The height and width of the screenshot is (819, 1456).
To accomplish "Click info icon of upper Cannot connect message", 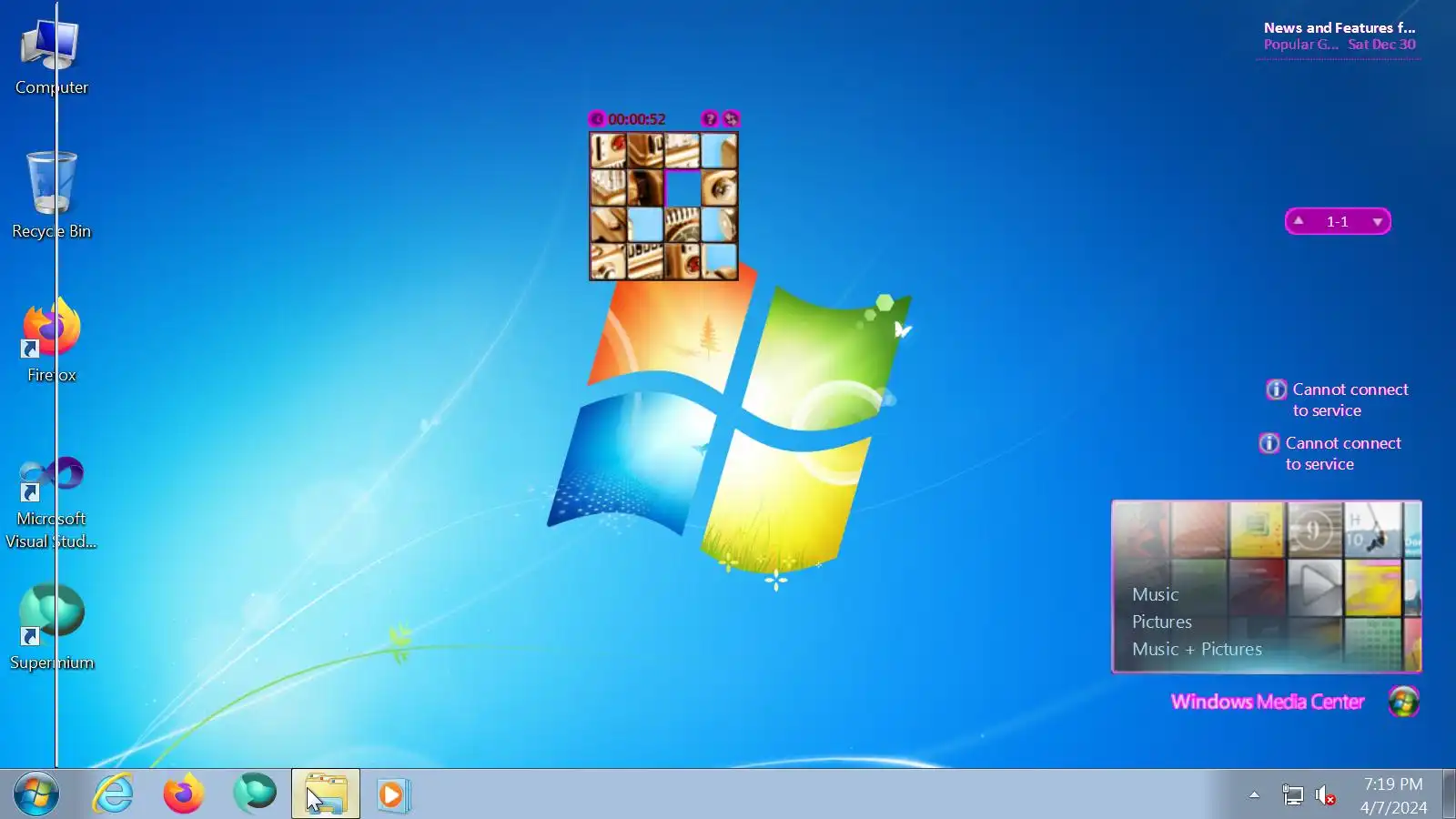I will click(1276, 389).
